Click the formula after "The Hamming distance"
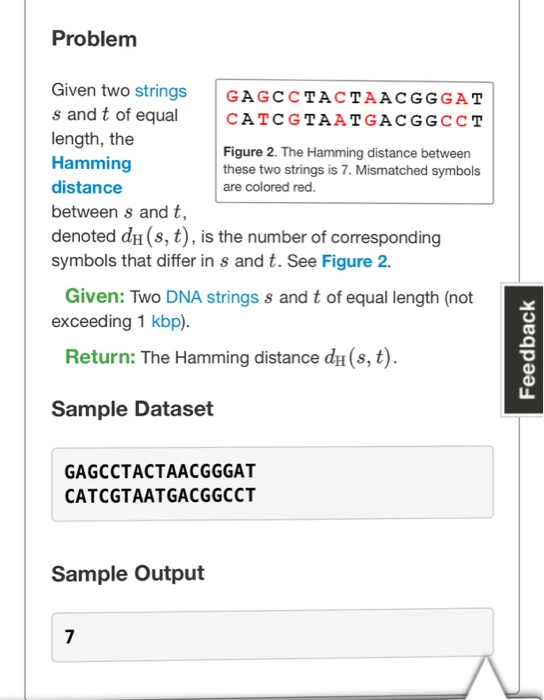This screenshot has width=544, height=700. [361, 357]
